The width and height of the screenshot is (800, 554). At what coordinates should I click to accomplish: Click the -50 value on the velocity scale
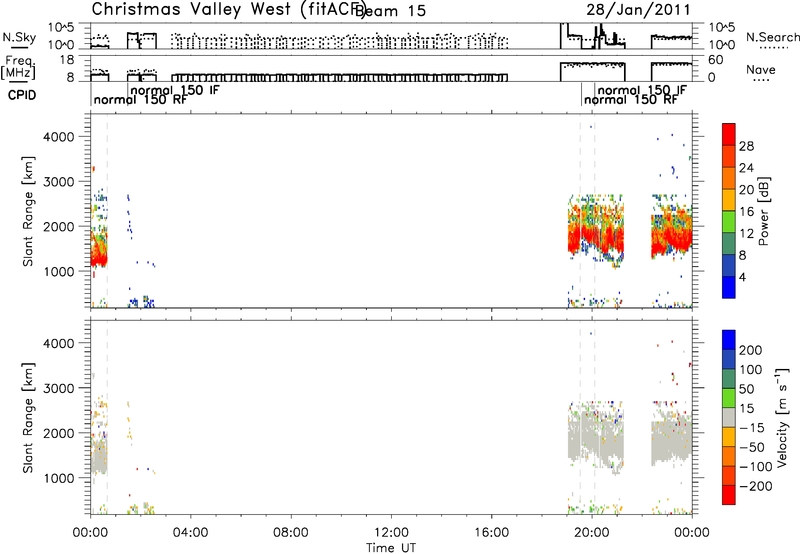click(752, 447)
